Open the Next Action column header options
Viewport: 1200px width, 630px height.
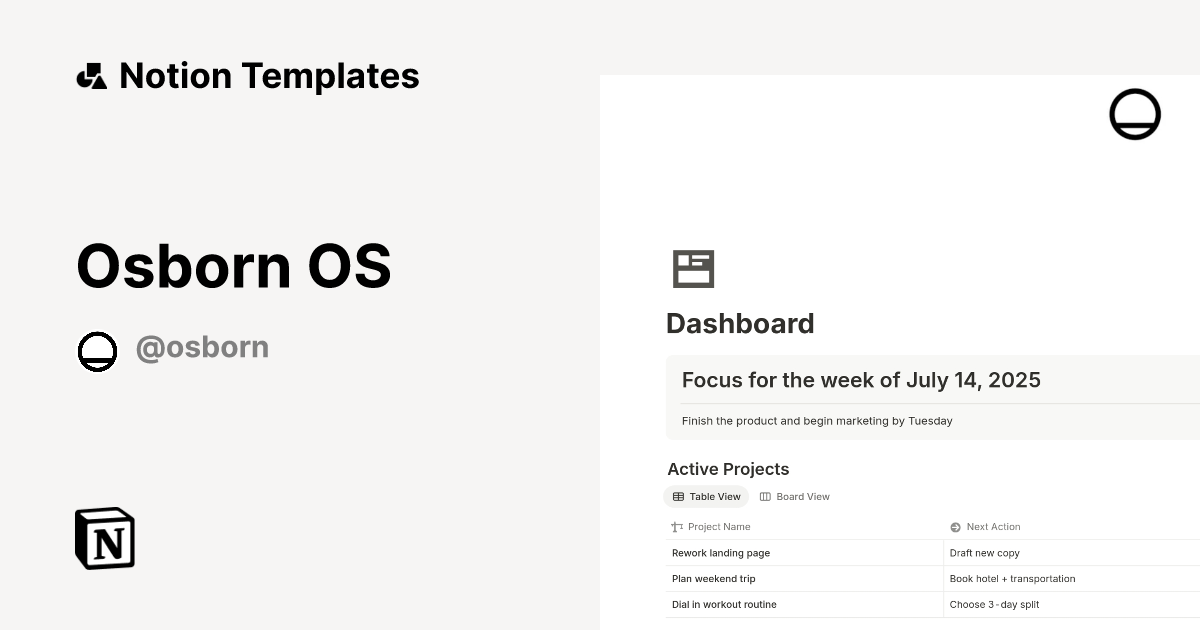tap(992, 526)
